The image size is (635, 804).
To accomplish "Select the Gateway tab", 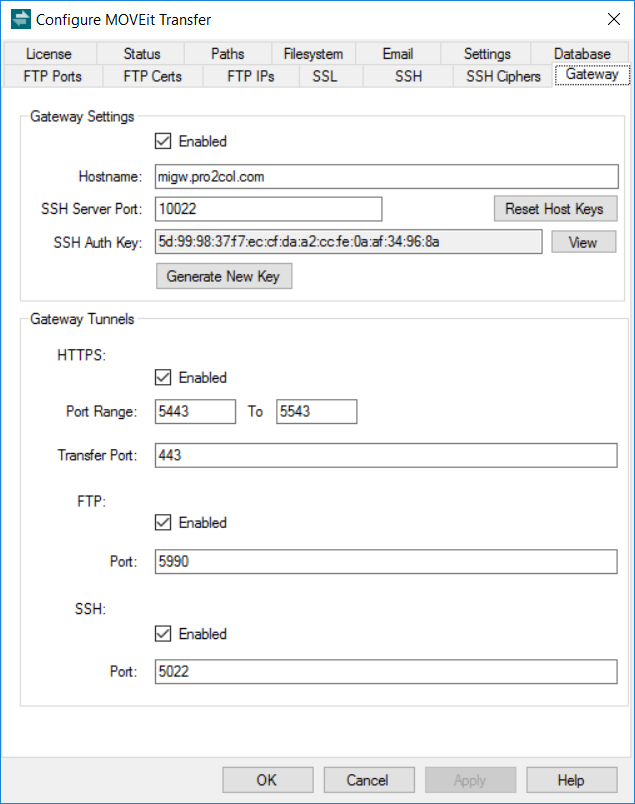I will 592,74.
